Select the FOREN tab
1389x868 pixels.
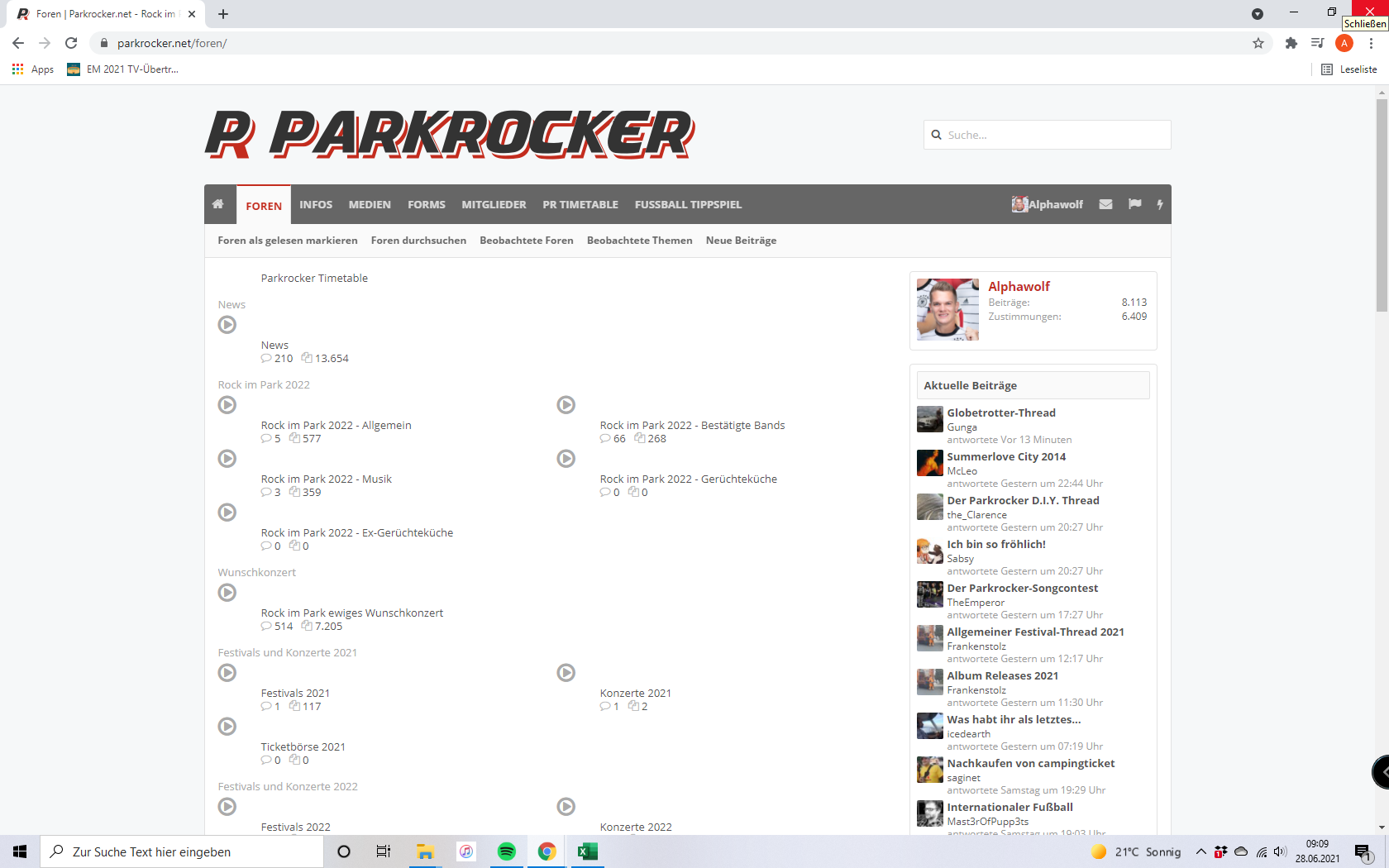pyautogui.click(x=264, y=206)
